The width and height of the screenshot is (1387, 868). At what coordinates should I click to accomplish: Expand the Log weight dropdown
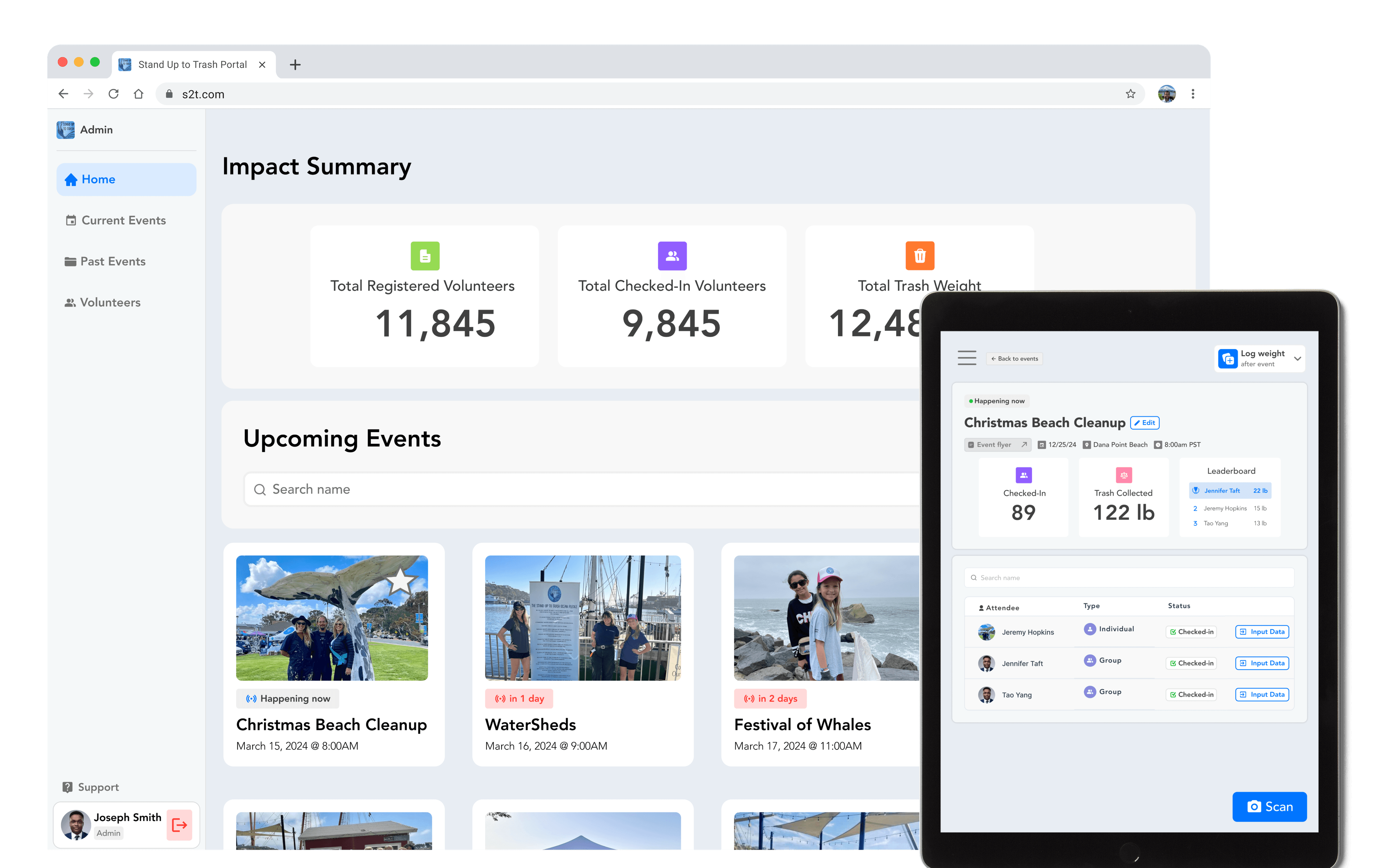1297,359
